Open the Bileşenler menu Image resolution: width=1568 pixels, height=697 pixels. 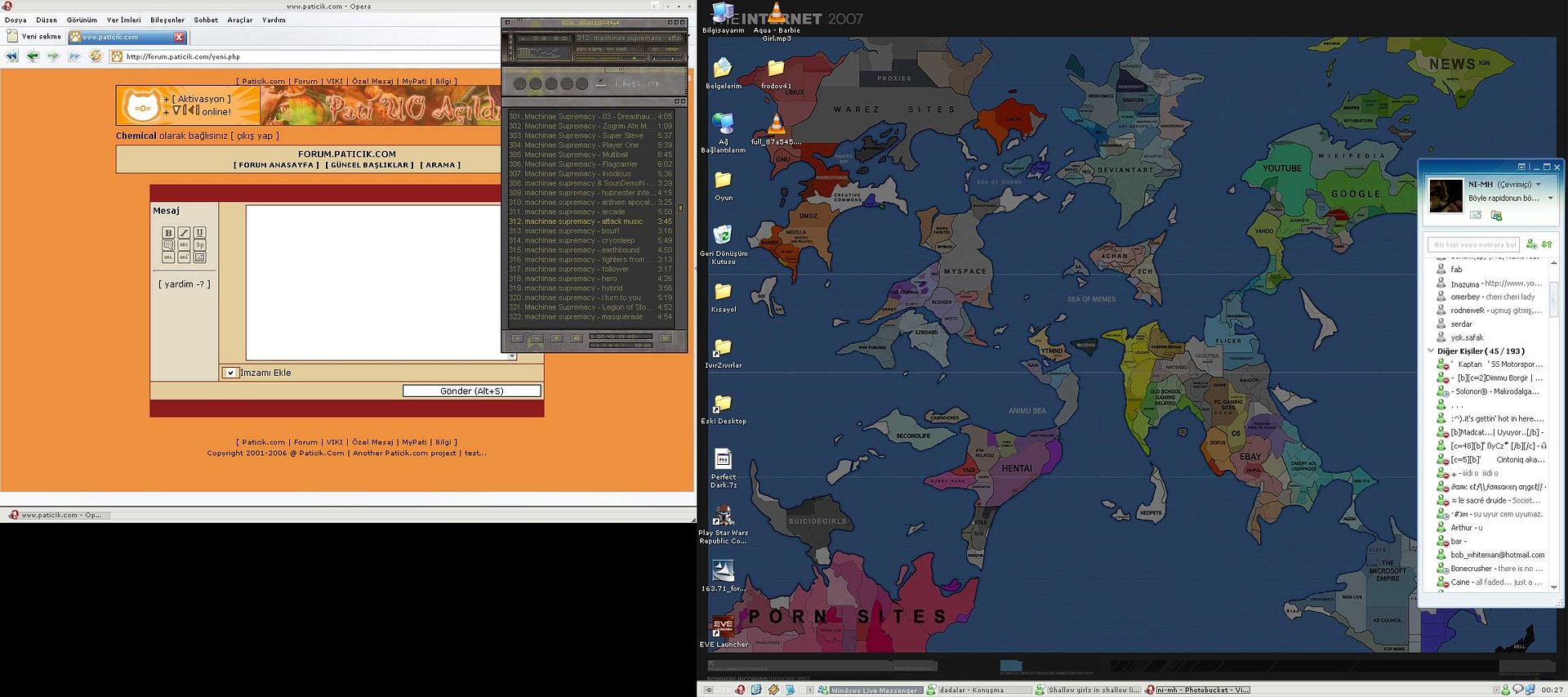167,20
